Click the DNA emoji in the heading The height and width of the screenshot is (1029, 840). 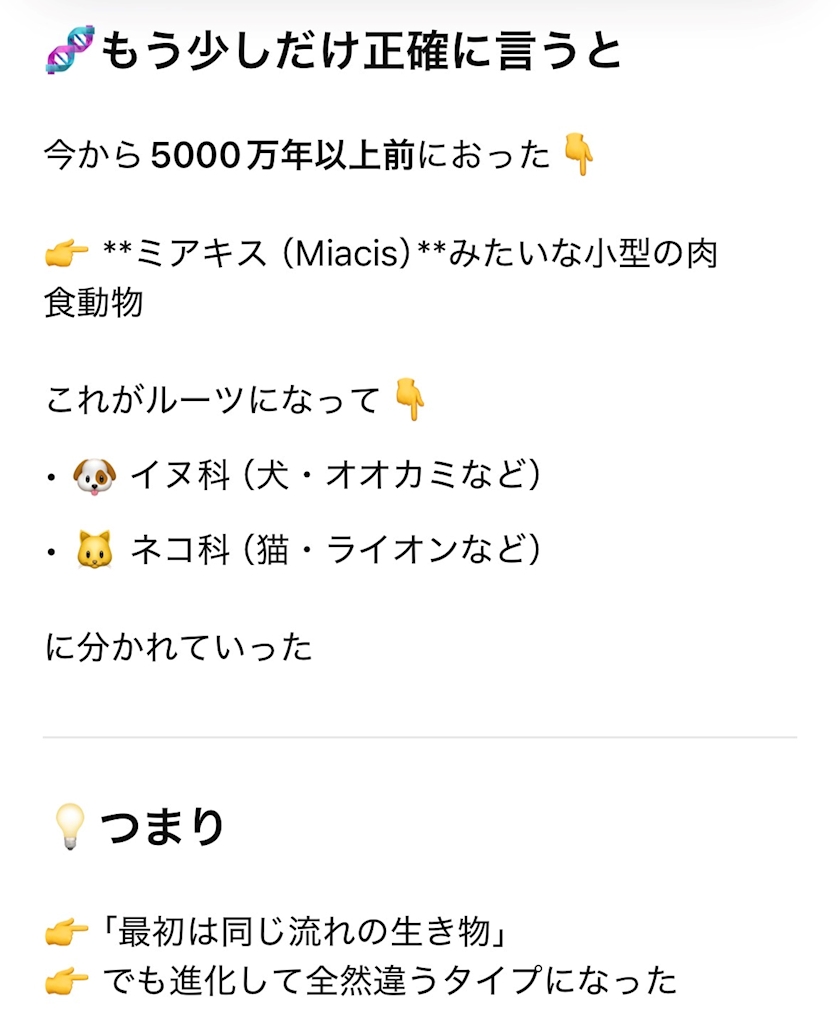click(69, 50)
